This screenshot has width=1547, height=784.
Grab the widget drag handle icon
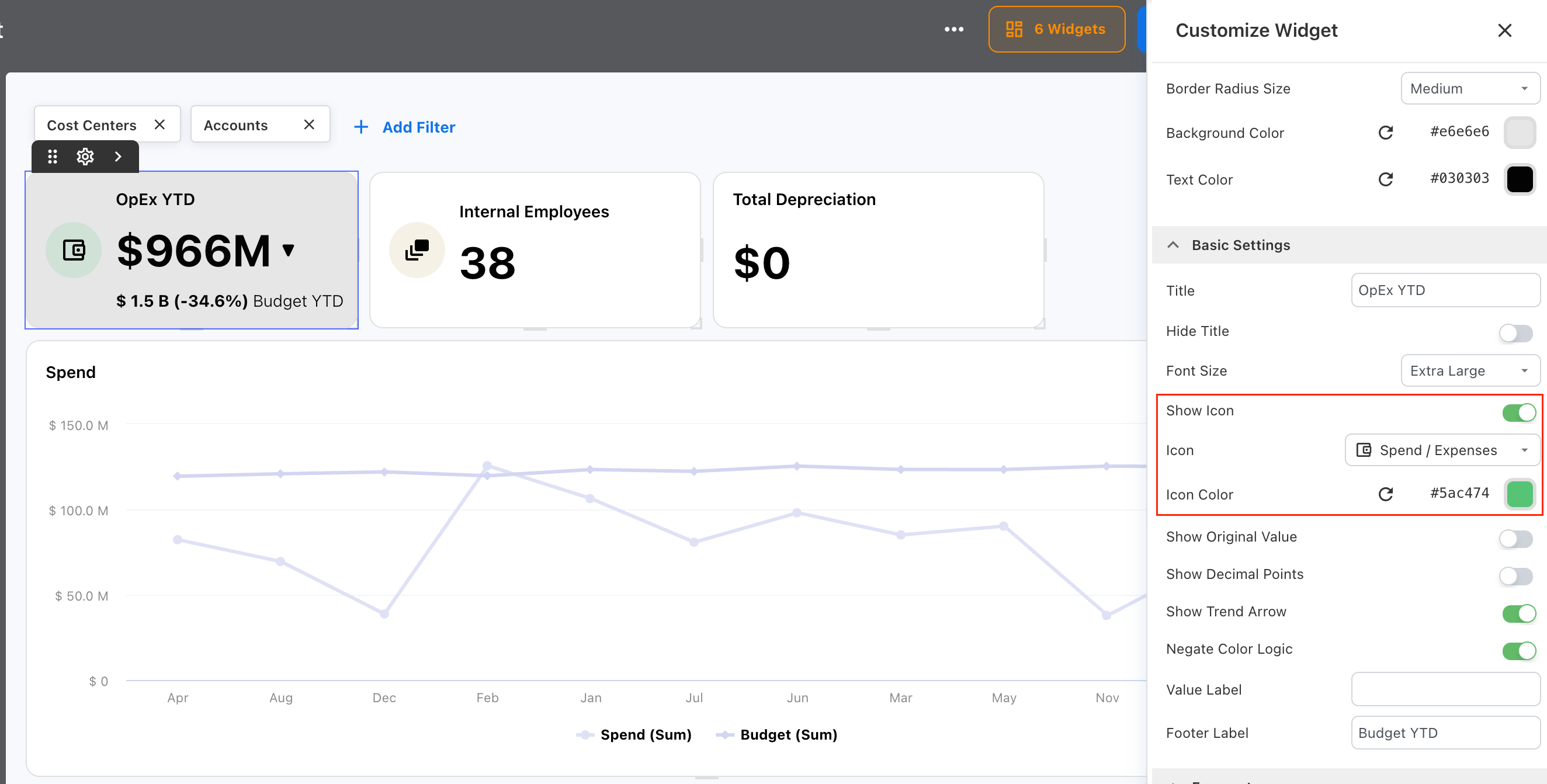(x=52, y=157)
